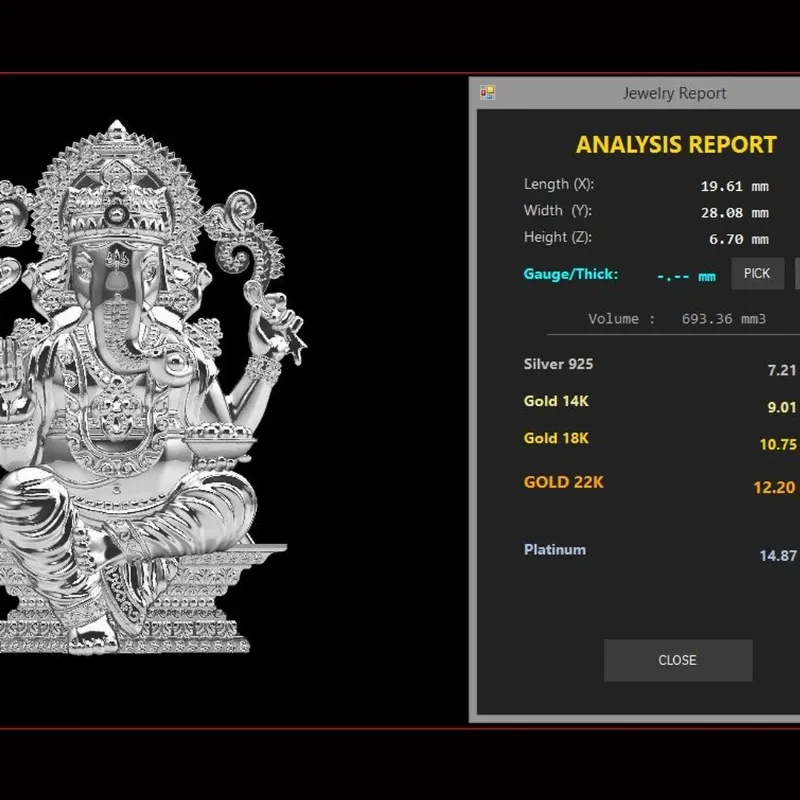Click the Jewelry Report window icon
Screen dimensions: 800x800
click(x=487, y=92)
